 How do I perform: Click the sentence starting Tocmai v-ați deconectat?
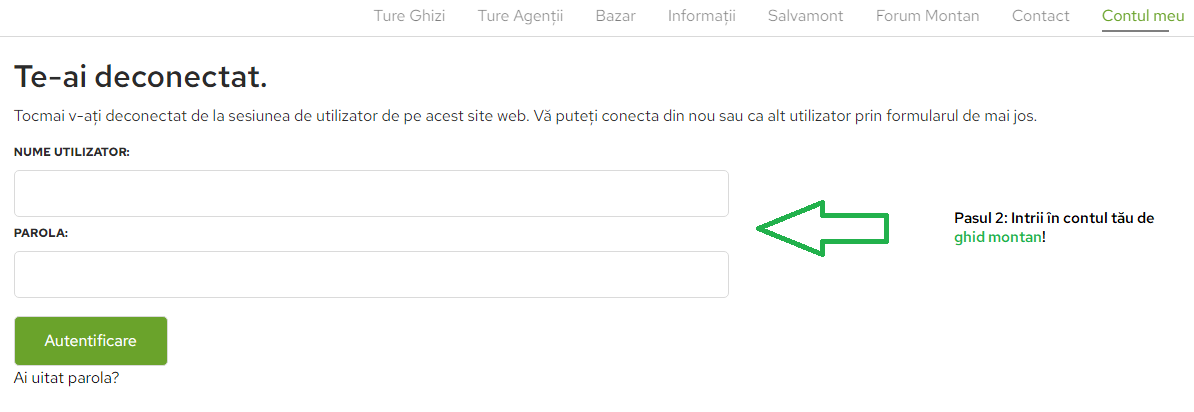(x=270, y=116)
